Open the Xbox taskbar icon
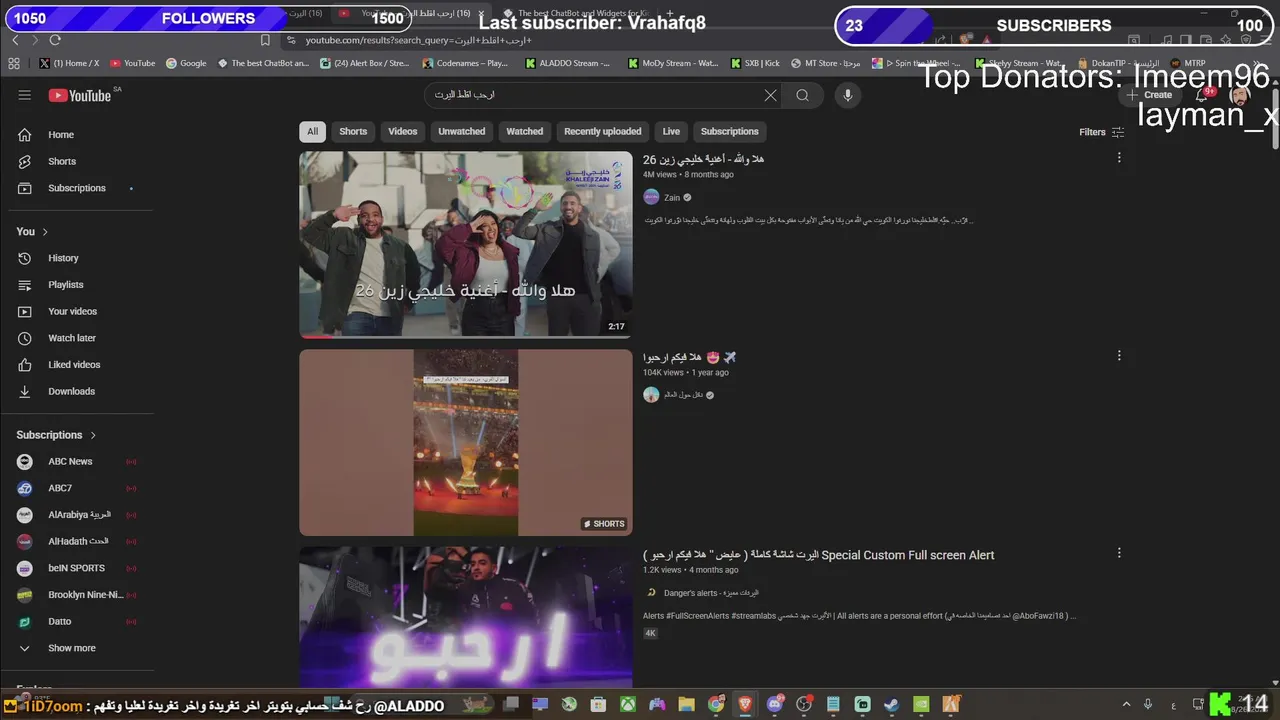This screenshot has height=720, width=1280. (627, 705)
